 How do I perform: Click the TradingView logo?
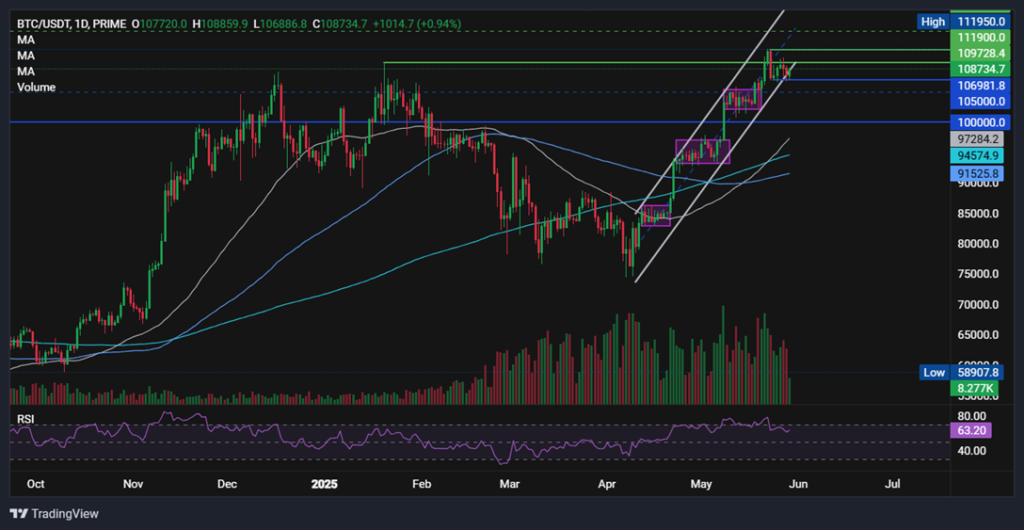coord(54,514)
